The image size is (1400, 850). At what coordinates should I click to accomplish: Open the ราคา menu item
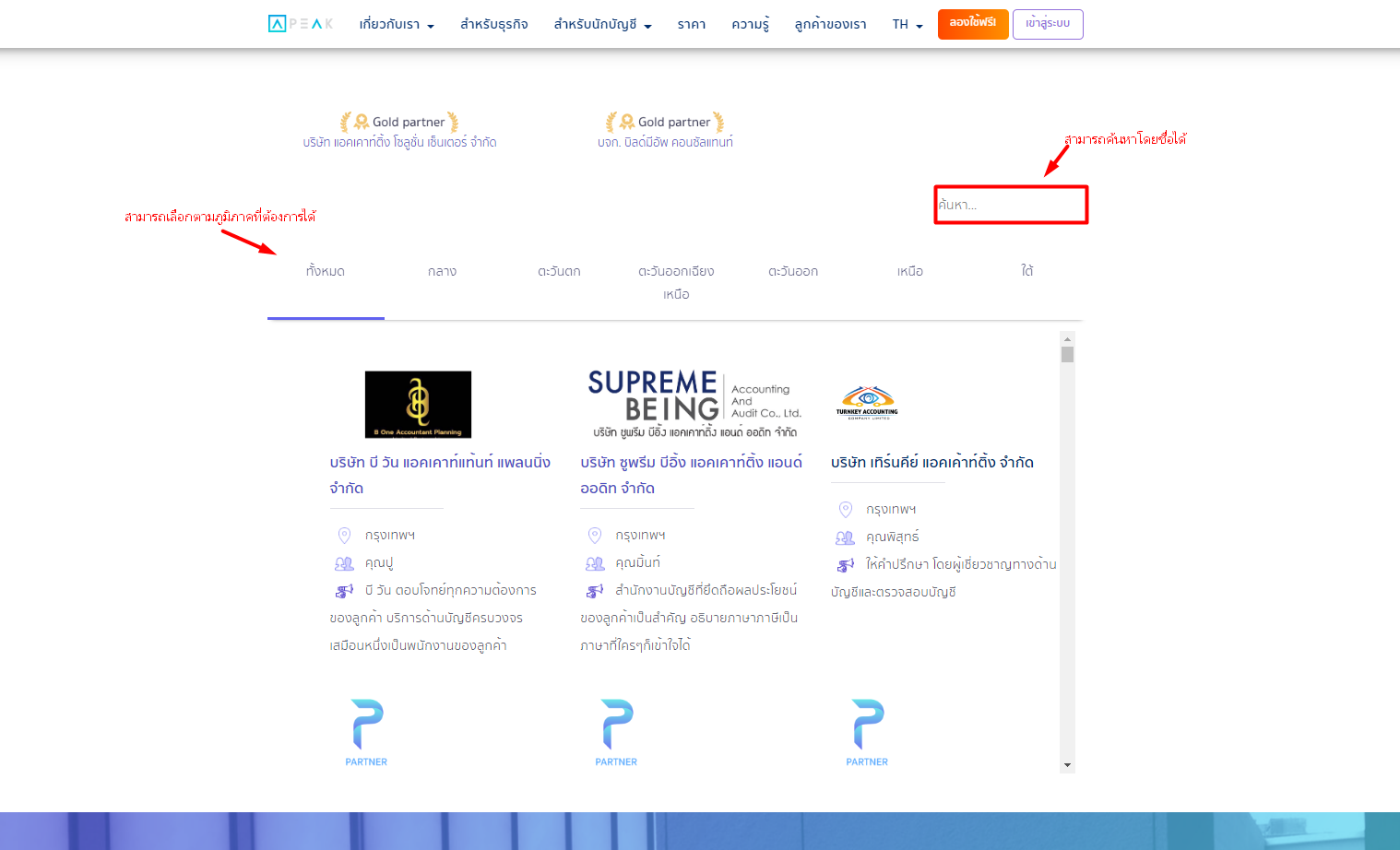point(692,25)
